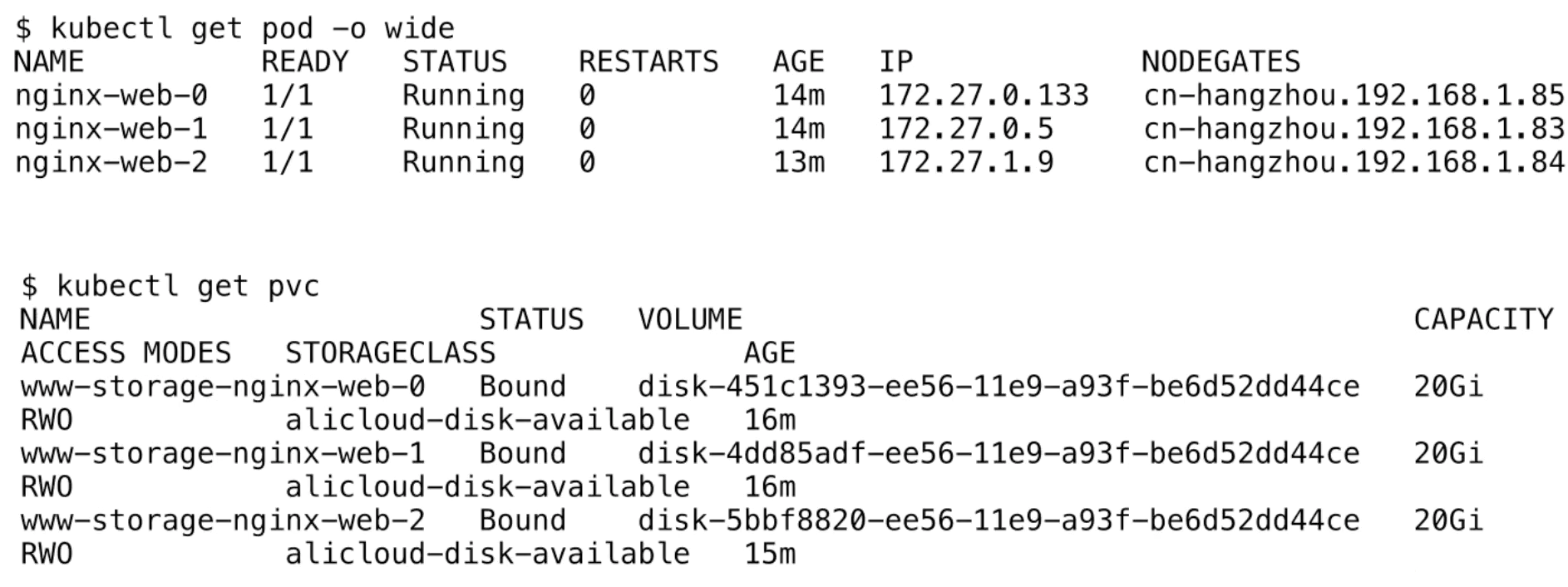Image resolution: width=1568 pixels, height=587 pixels.
Task: Click volume disk-5bbf8820-ee56-11e9-a93f-be6d52dd44ce
Action: point(998,521)
